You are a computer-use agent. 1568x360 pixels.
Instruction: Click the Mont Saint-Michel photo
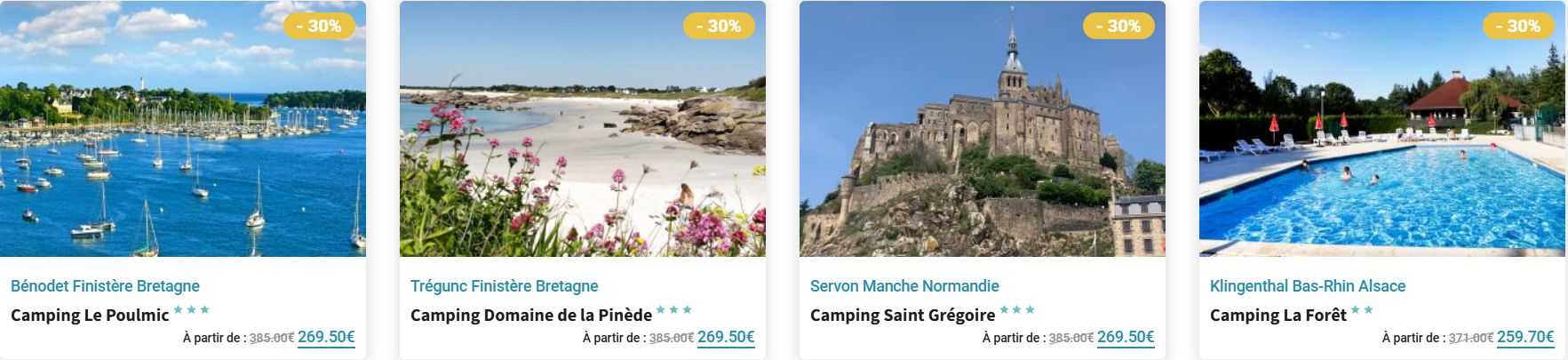[x=982, y=142]
